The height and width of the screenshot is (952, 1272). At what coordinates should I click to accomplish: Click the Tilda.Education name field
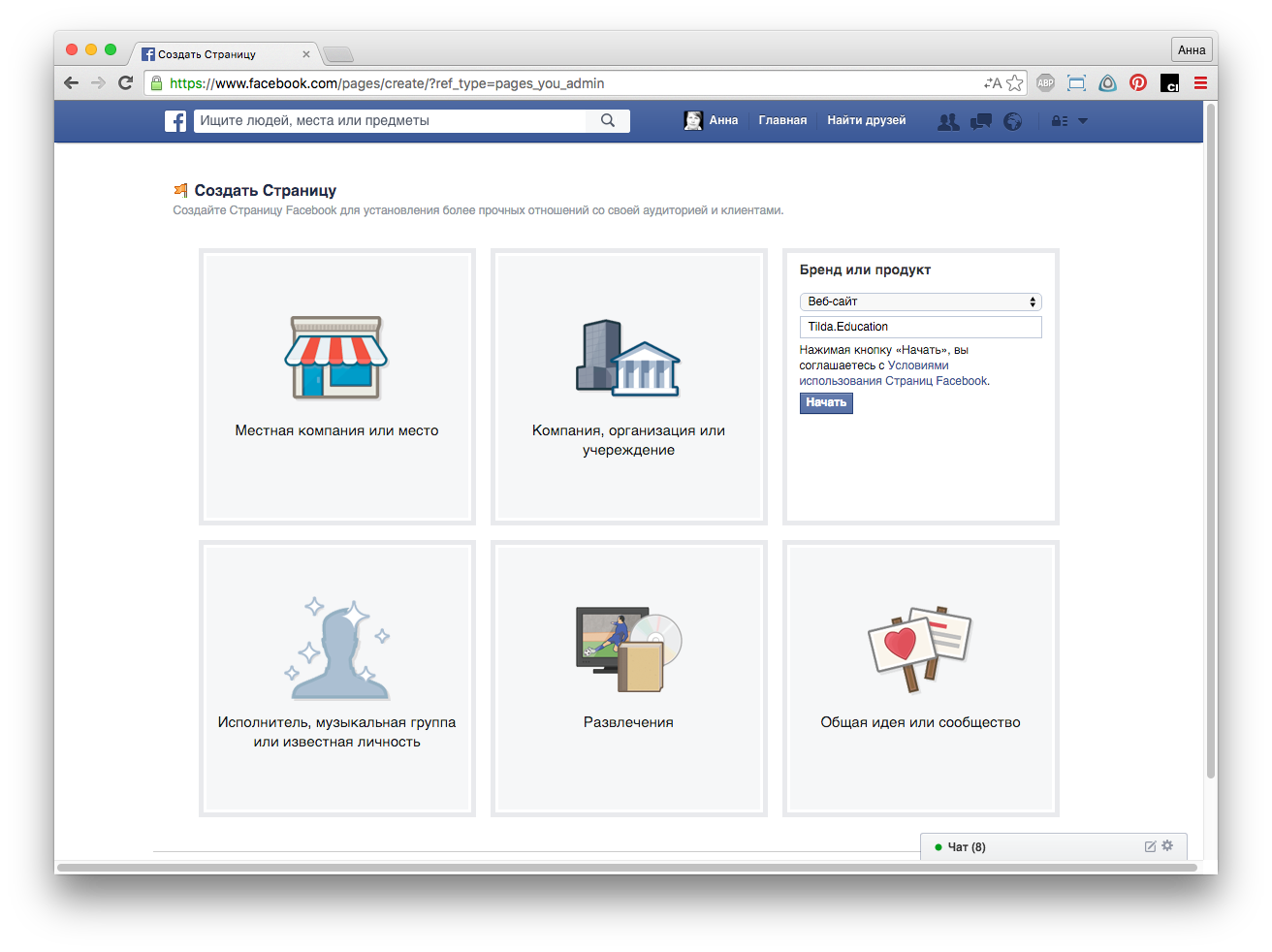point(920,327)
